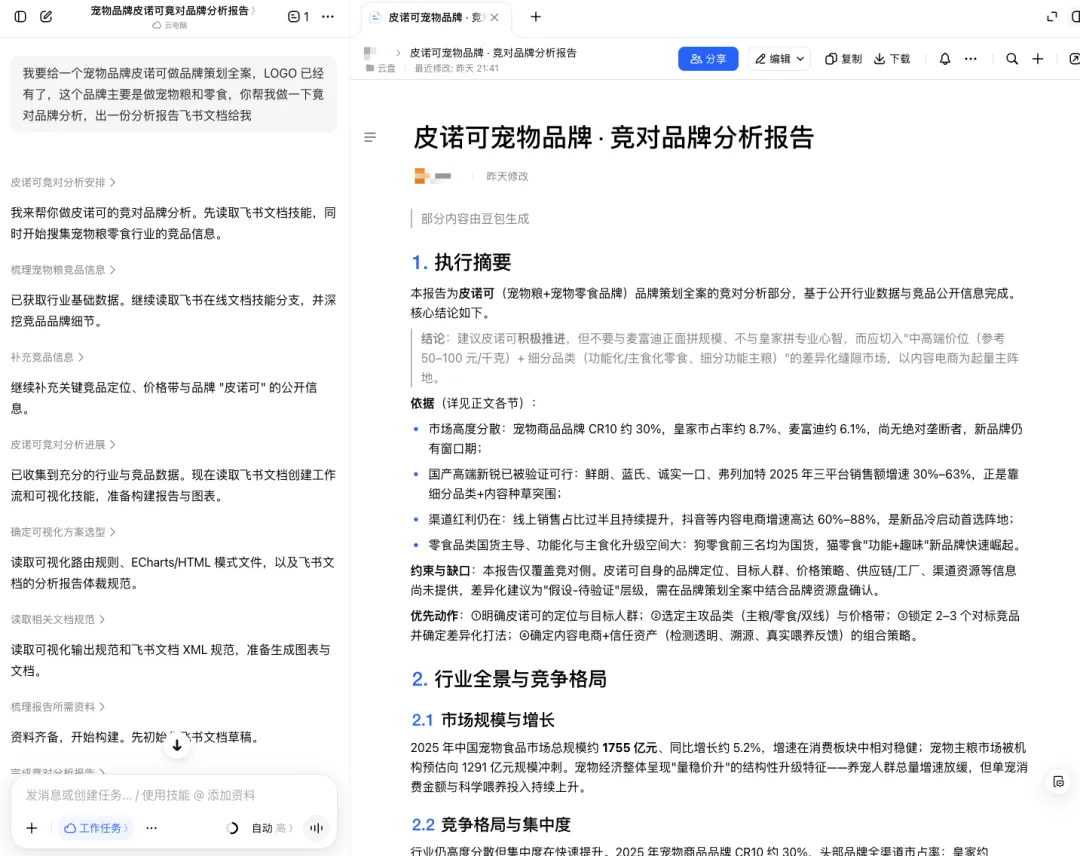Start a new chat with the compose icon
1080x856 pixels.
click(x=46, y=17)
